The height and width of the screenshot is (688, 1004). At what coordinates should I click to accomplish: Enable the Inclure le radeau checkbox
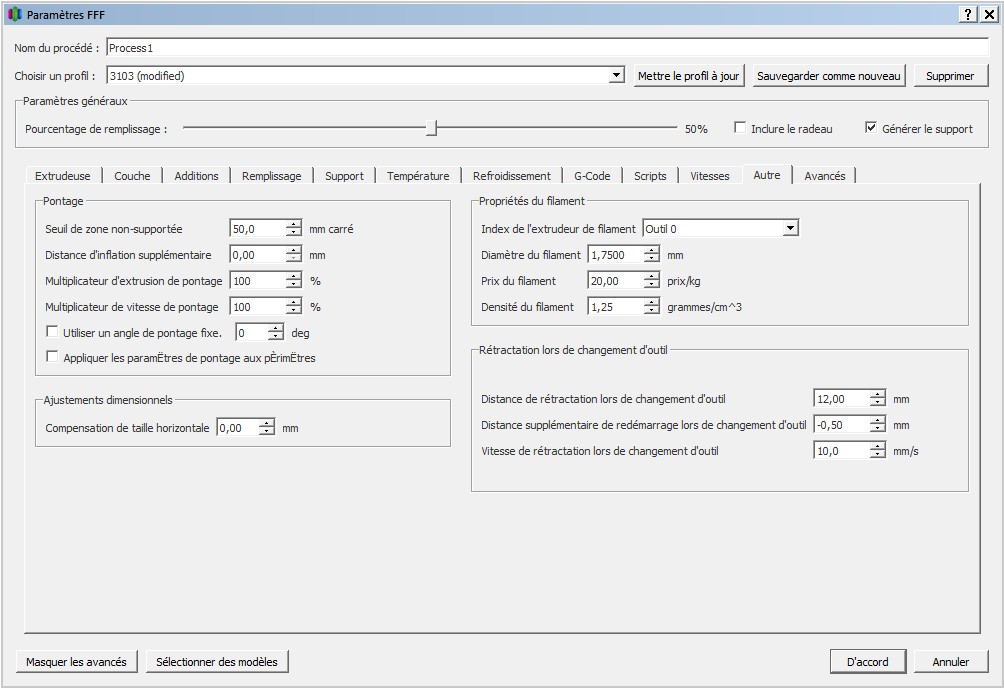740,128
